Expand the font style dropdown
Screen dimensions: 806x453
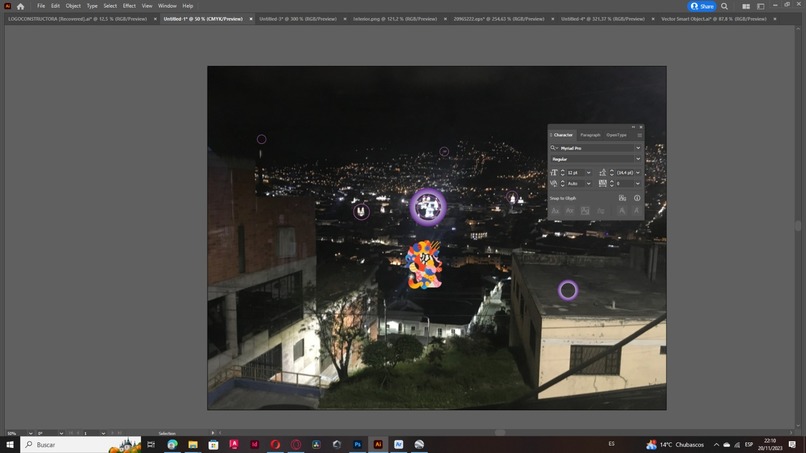[638, 159]
